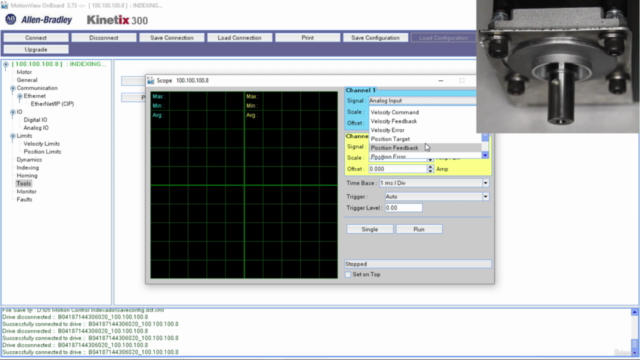Image resolution: width=640 pixels, height=360 pixels.
Task: Click the log panel scrollbar up arrow
Action: click(634, 312)
